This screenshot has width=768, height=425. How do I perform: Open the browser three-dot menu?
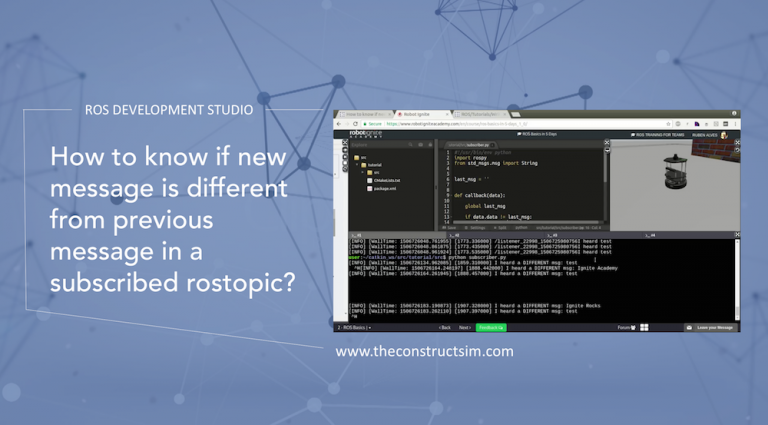click(735, 124)
